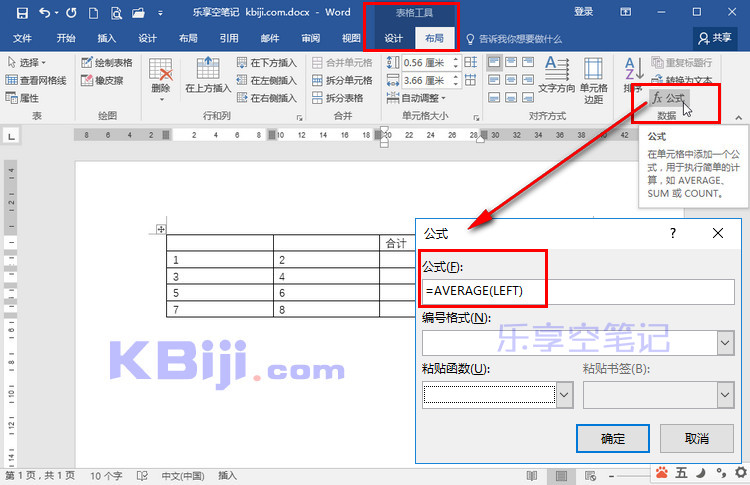The width and height of the screenshot is (750, 485).
Task: Select the 绘制表格 draw table tool
Action: click(x=107, y=62)
